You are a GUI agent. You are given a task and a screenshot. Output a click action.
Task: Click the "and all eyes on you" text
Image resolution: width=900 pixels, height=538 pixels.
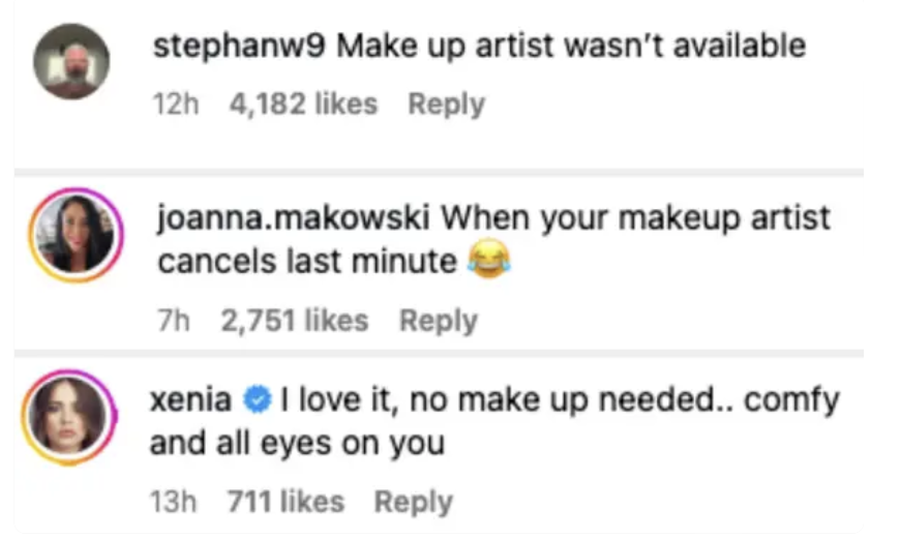pyautogui.click(x=296, y=443)
